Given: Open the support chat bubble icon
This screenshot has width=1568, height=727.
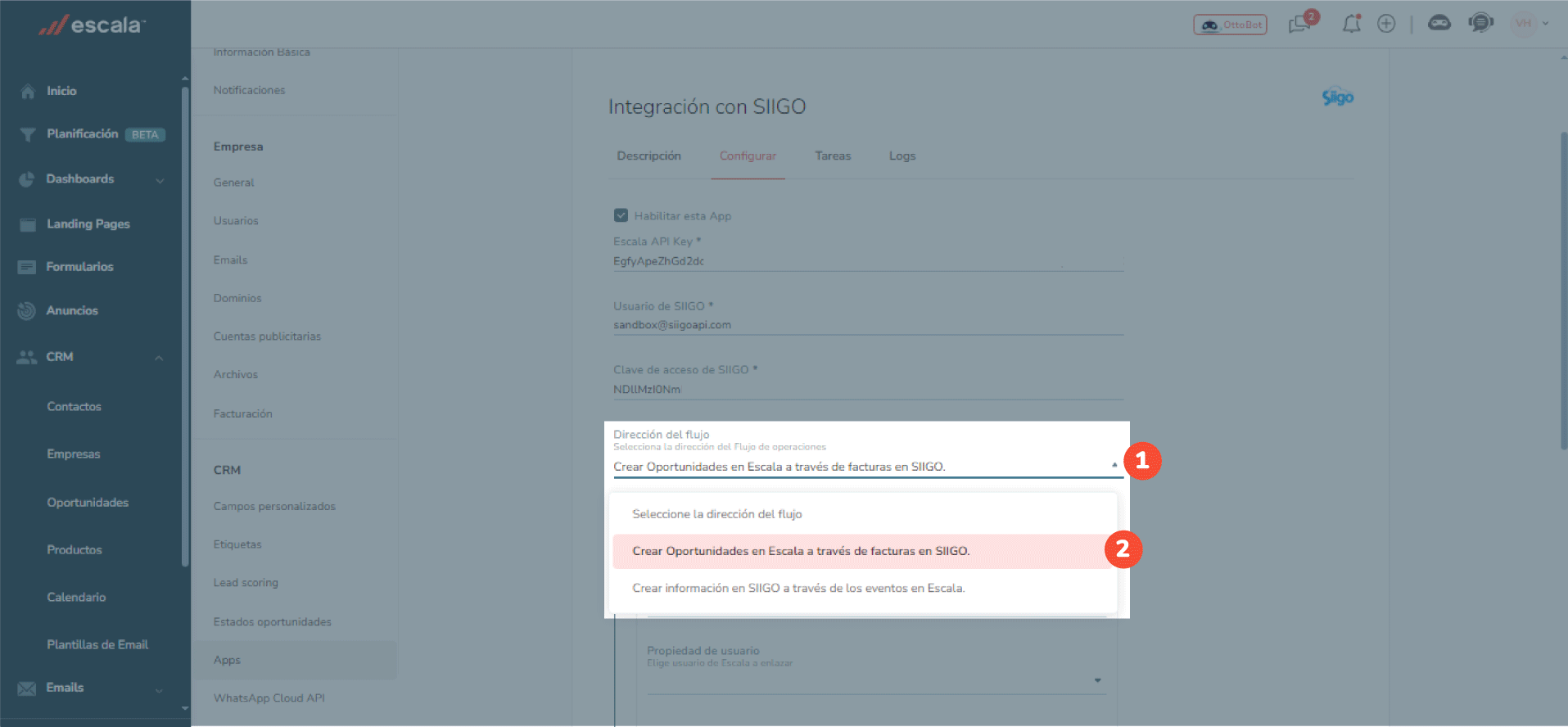Looking at the screenshot, I should coord(1480,23).
